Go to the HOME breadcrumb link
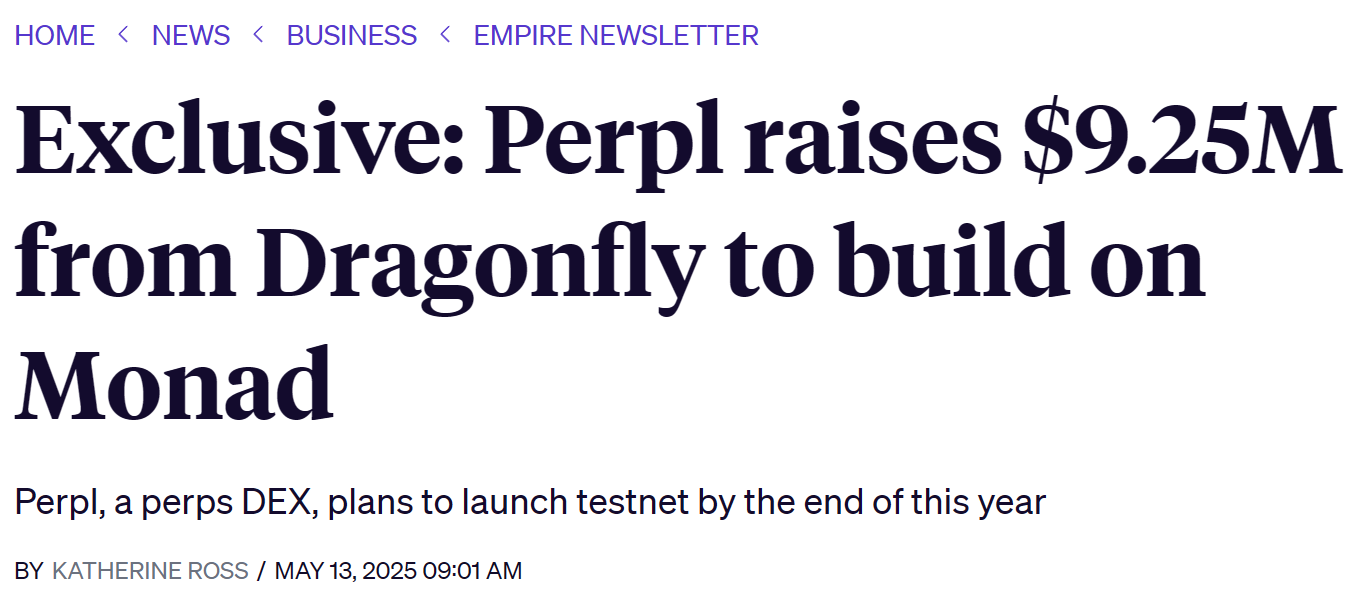 pos(55,35)
